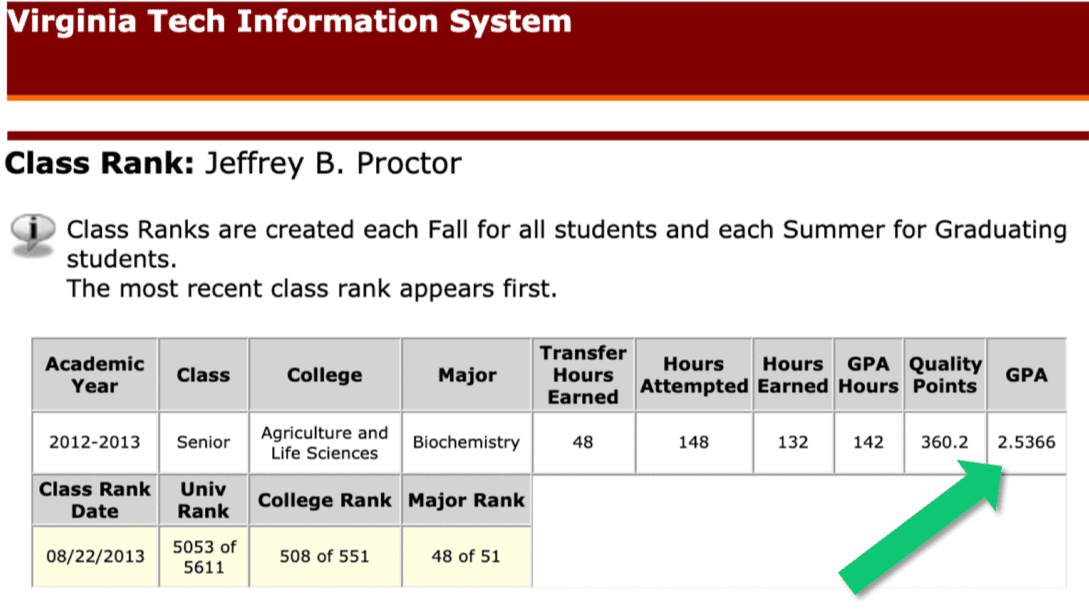1089x614 pixels.
Task: Click the Hours Attempted column header
Action: coord(694,375)
